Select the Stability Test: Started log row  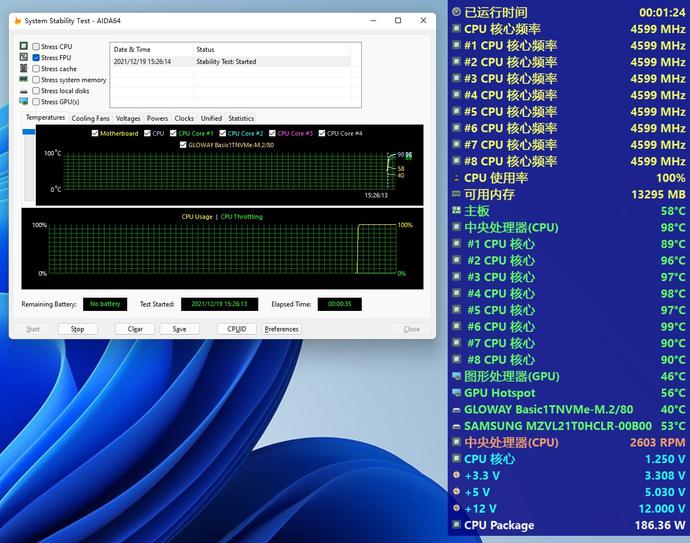click(x=231, y=62)
